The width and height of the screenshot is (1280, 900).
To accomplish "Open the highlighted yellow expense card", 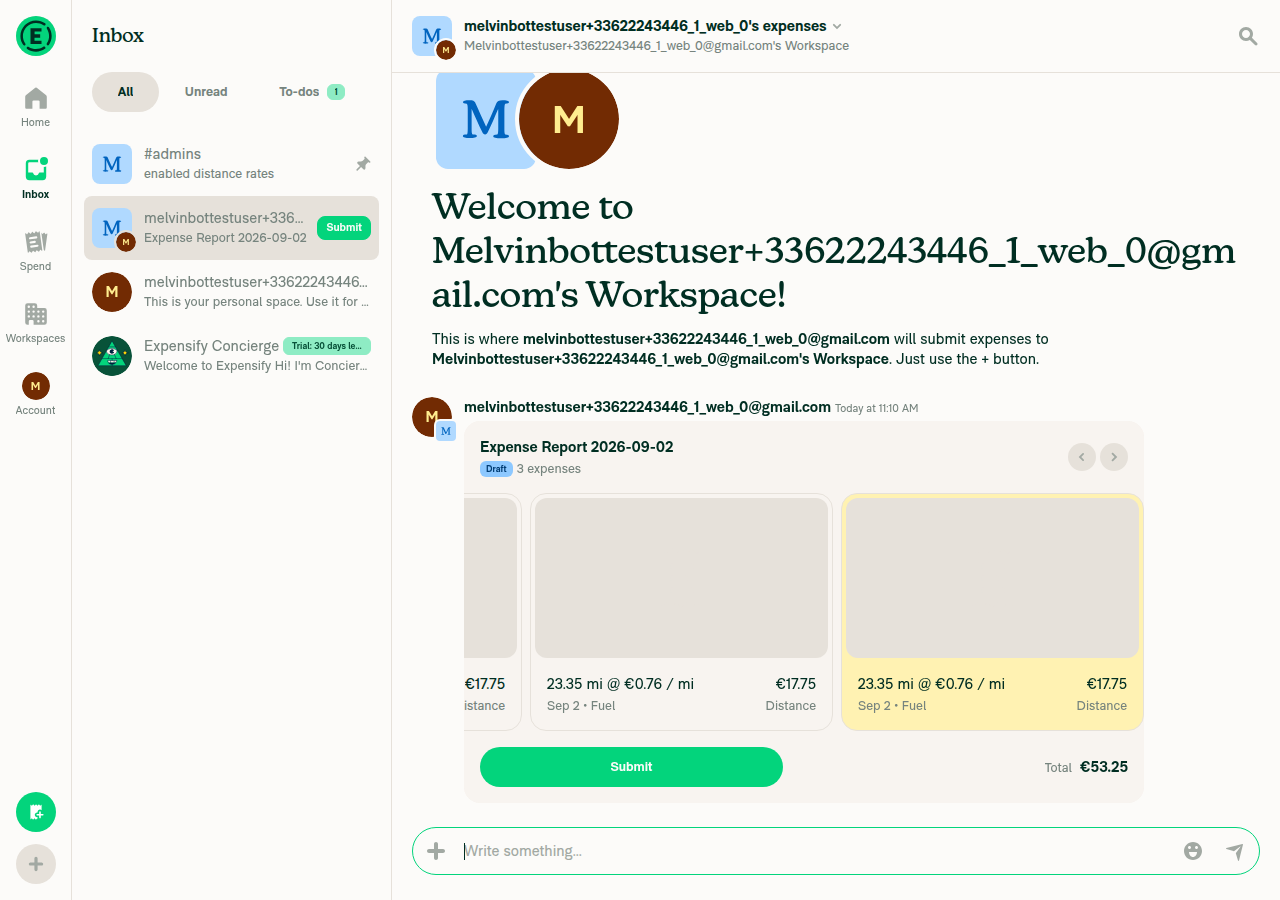I will click(992, 612).
